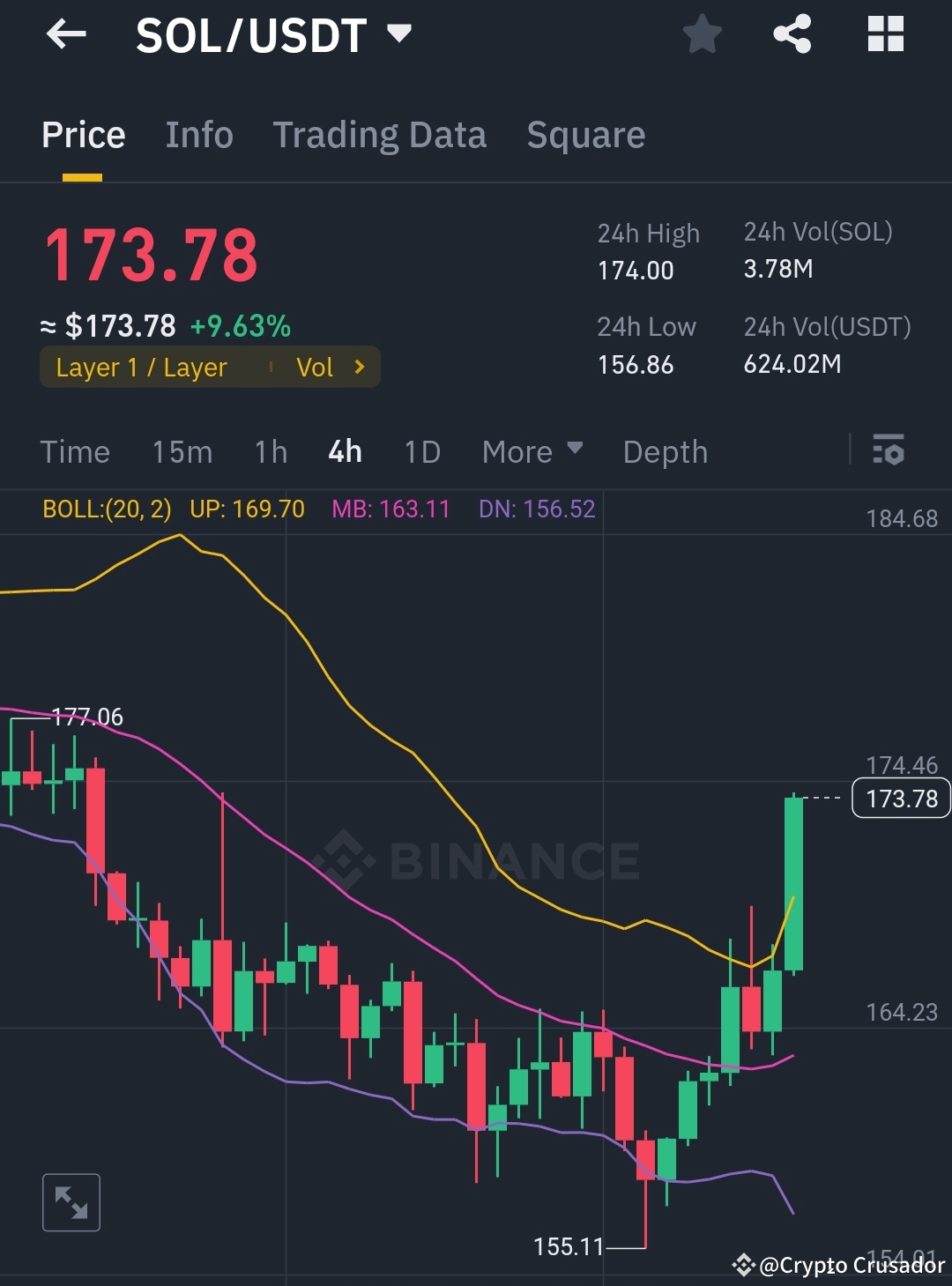Viewport: 952px width, 1286px height.
Task: Select the 1h timeframe
Action: [269, 451]
